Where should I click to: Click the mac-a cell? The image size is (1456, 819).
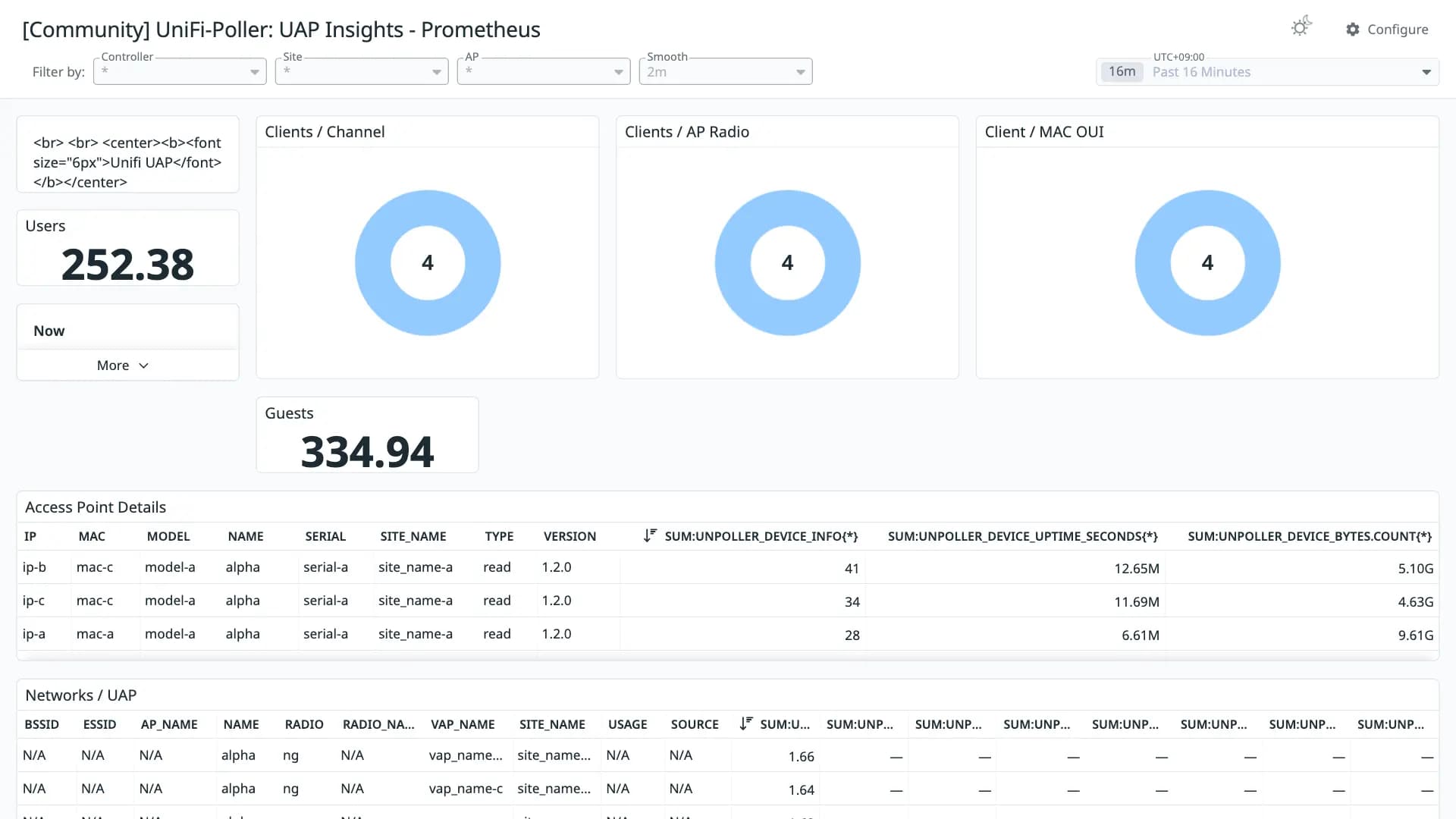point(95,634)
